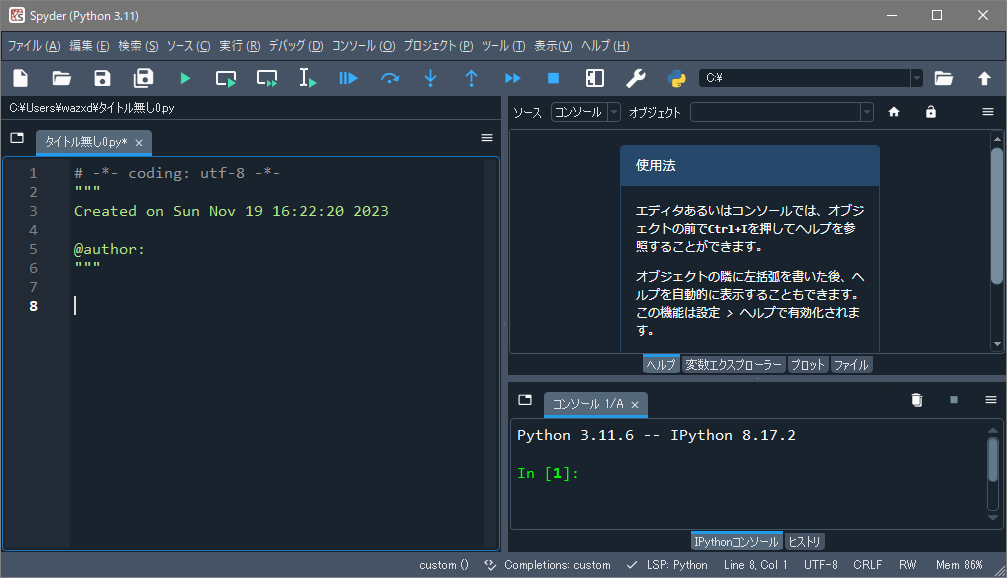Screen dimensions: 1007x578
Task: Click the console trash remove-variables icon
Action: (x=917, y=400)
